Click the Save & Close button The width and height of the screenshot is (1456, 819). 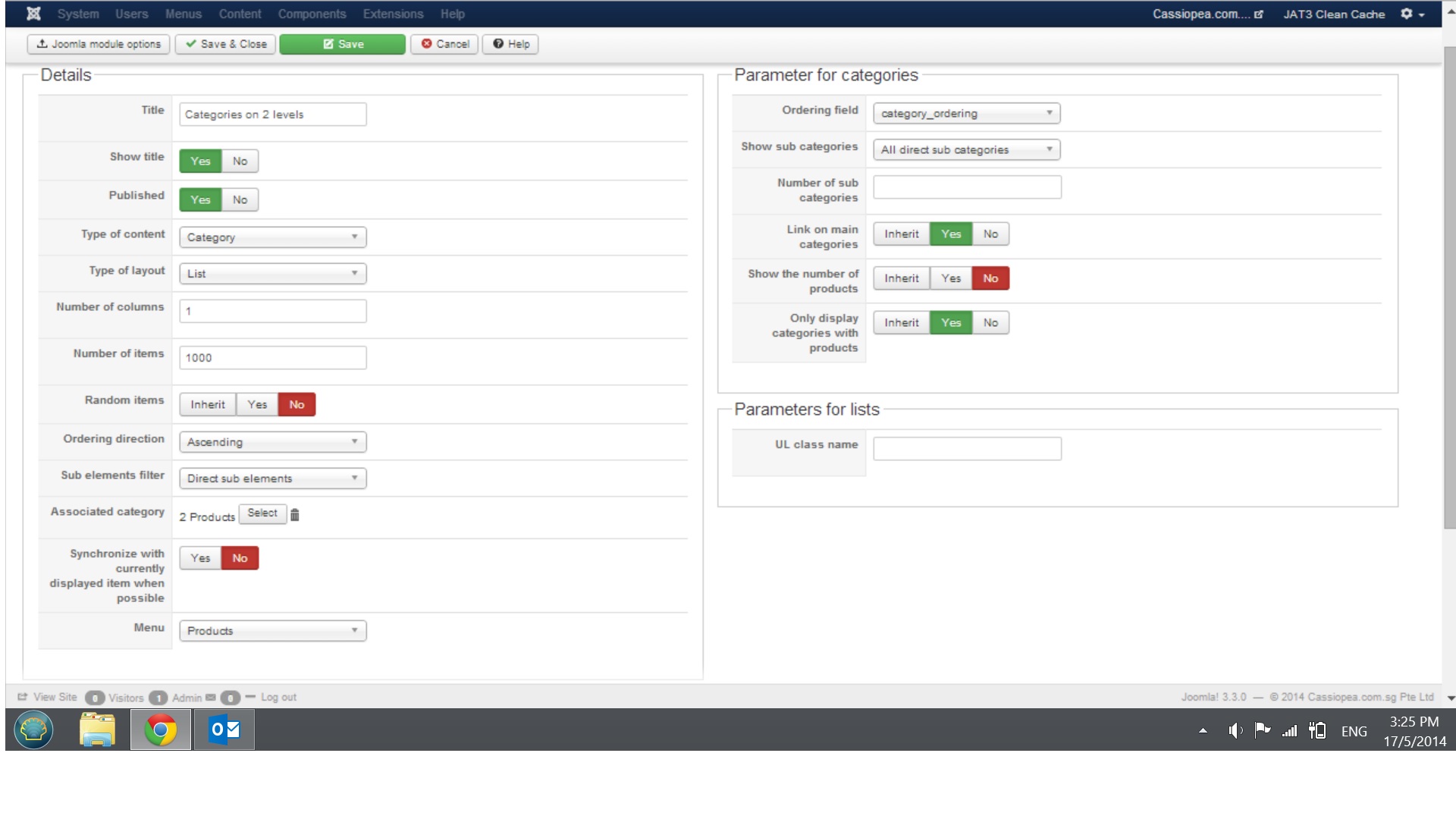click(x=225, y=44)
